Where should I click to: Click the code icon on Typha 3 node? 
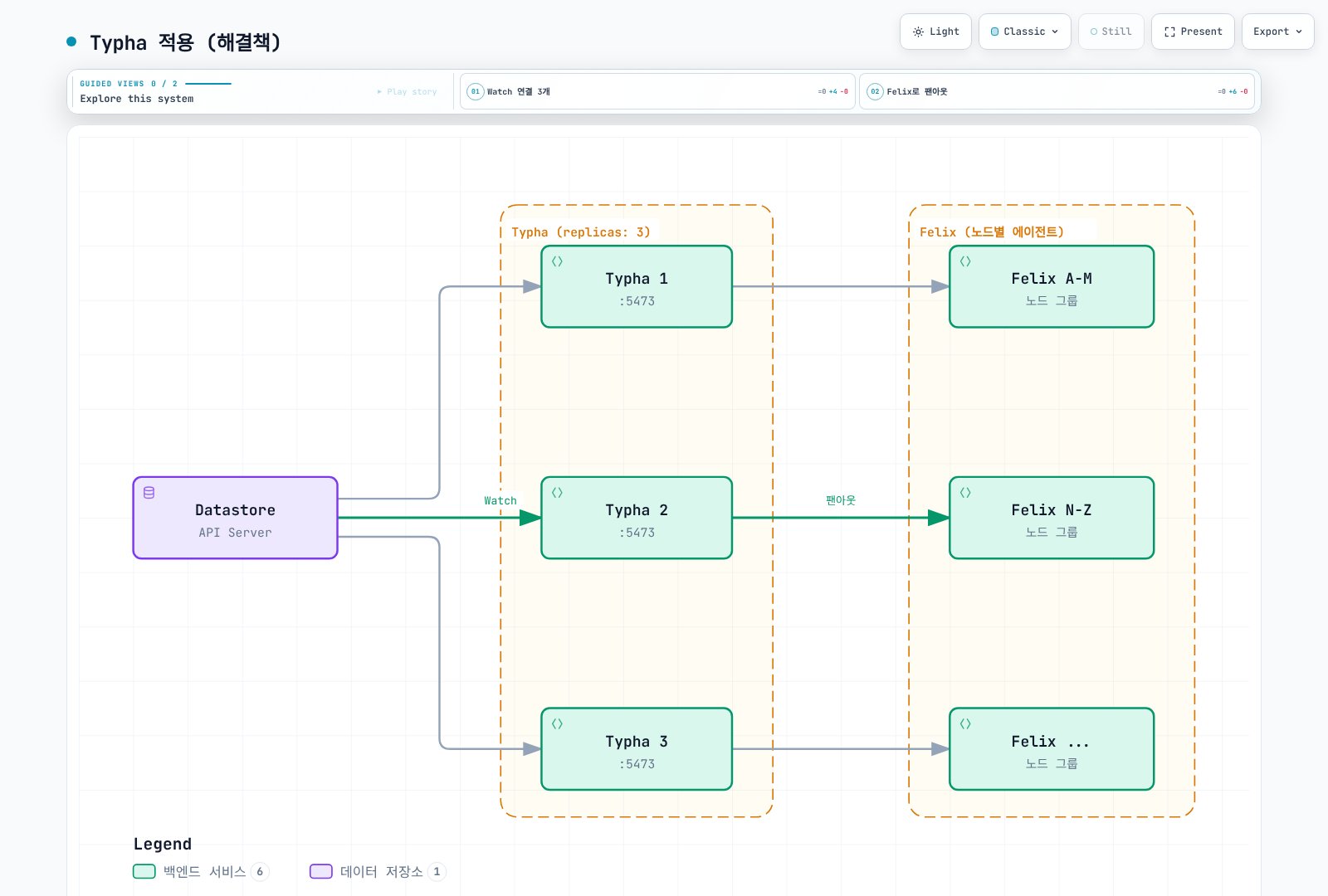[x=557, y=724]
